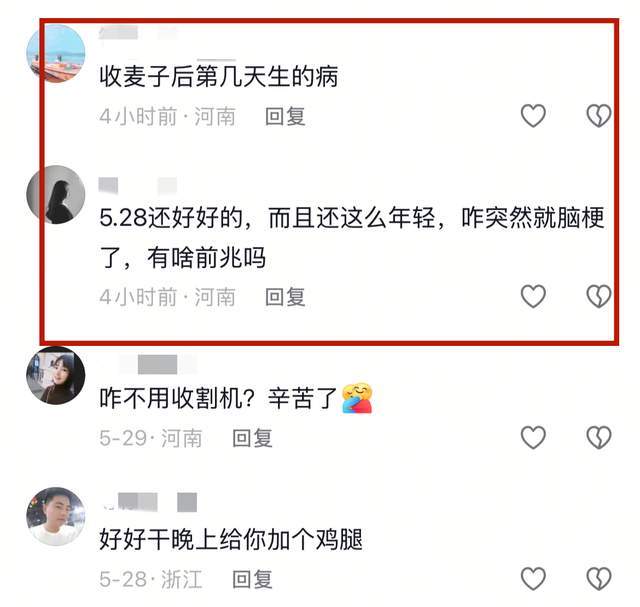Image resolution: width=640 pixels, height=607 pixels.
Task: Reply to the 5-29 河南 comment
Action: (x=252, y=438)
